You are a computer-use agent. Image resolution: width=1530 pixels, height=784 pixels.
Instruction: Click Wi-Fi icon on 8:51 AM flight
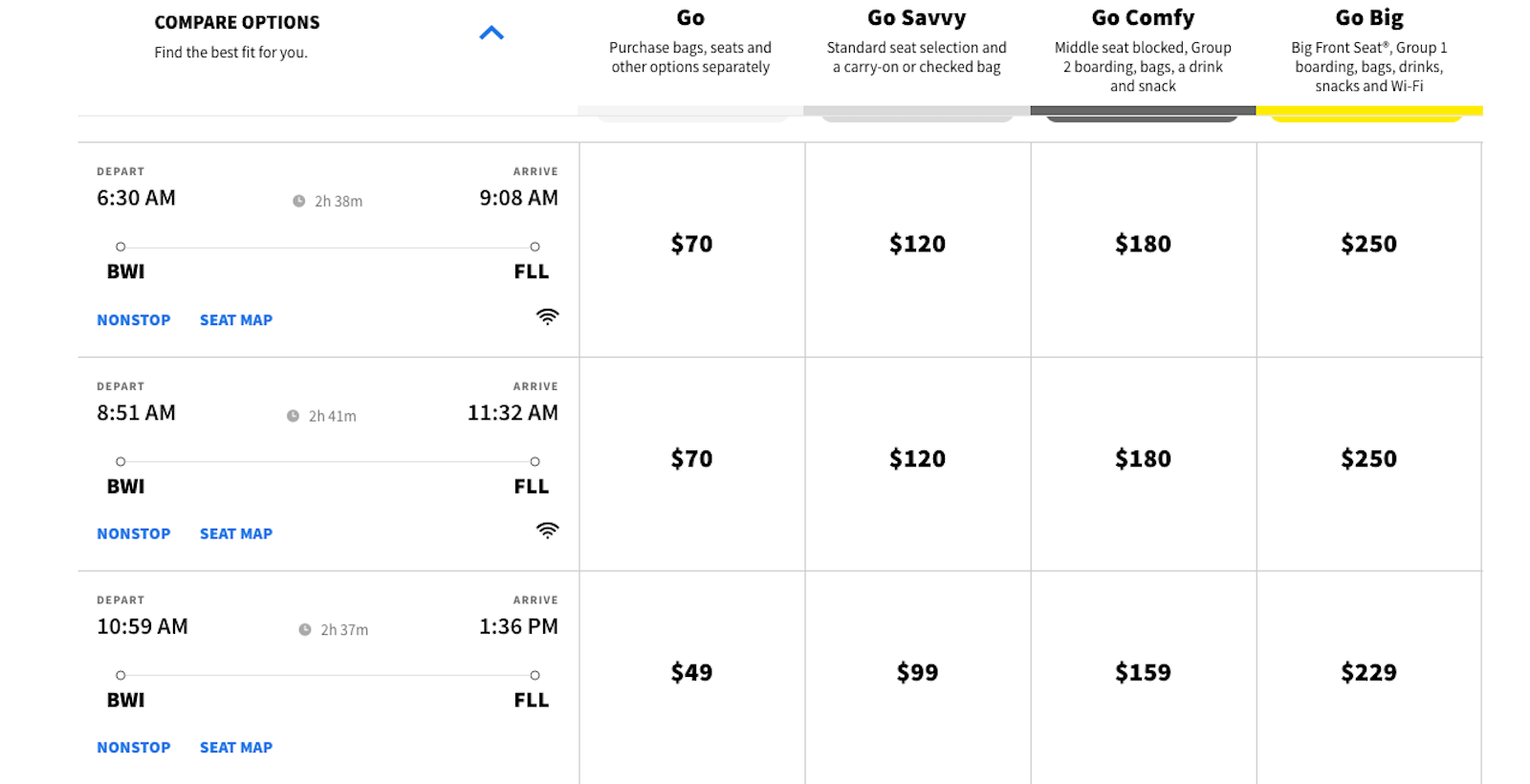[547, 531]
